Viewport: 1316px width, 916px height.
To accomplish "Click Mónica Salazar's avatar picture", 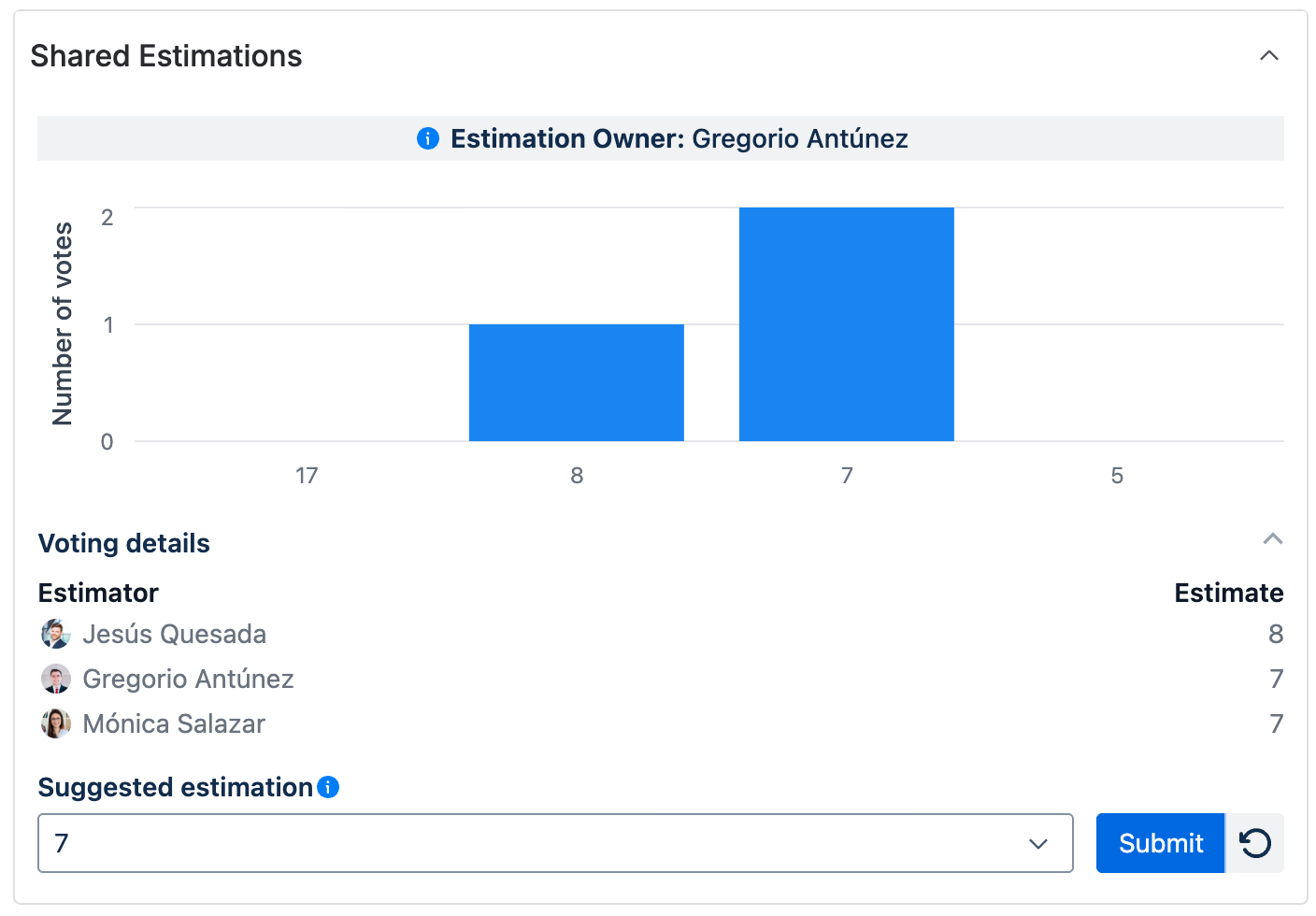I will tap(55, 723).
